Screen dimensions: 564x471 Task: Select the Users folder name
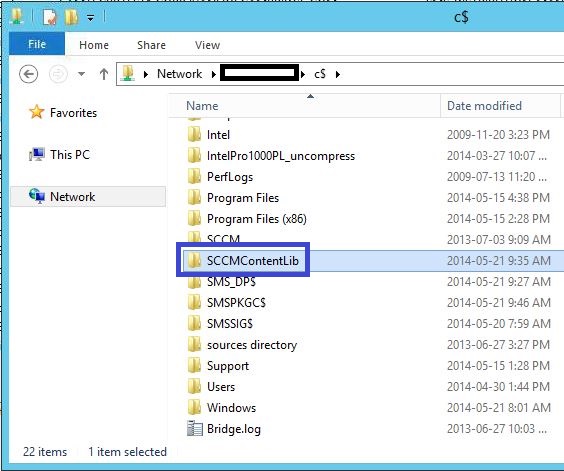[221, 387]
